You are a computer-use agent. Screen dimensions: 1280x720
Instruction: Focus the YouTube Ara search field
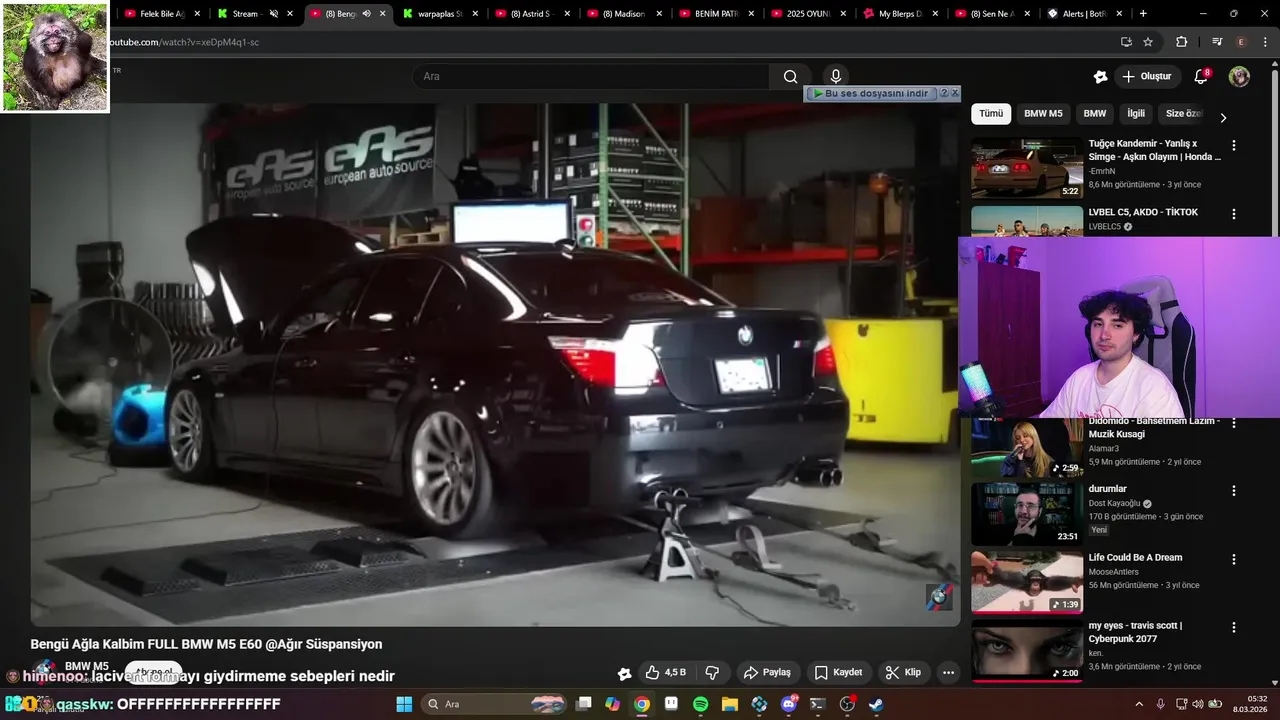(591, 77)
